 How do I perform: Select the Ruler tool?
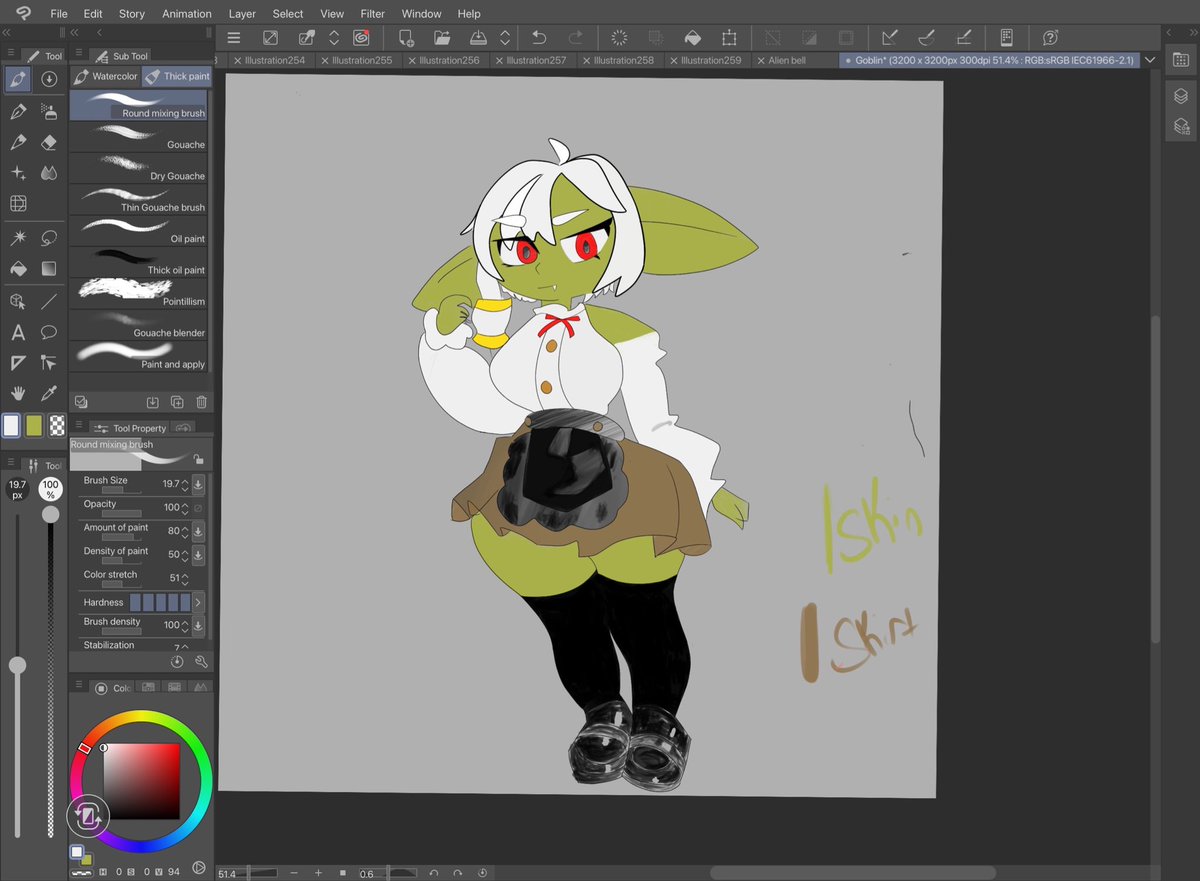[18, 363]
